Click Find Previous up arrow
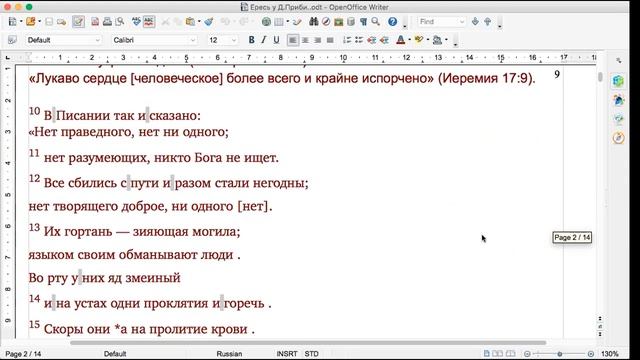Viewport: 640px width, 360px height. 487,22
